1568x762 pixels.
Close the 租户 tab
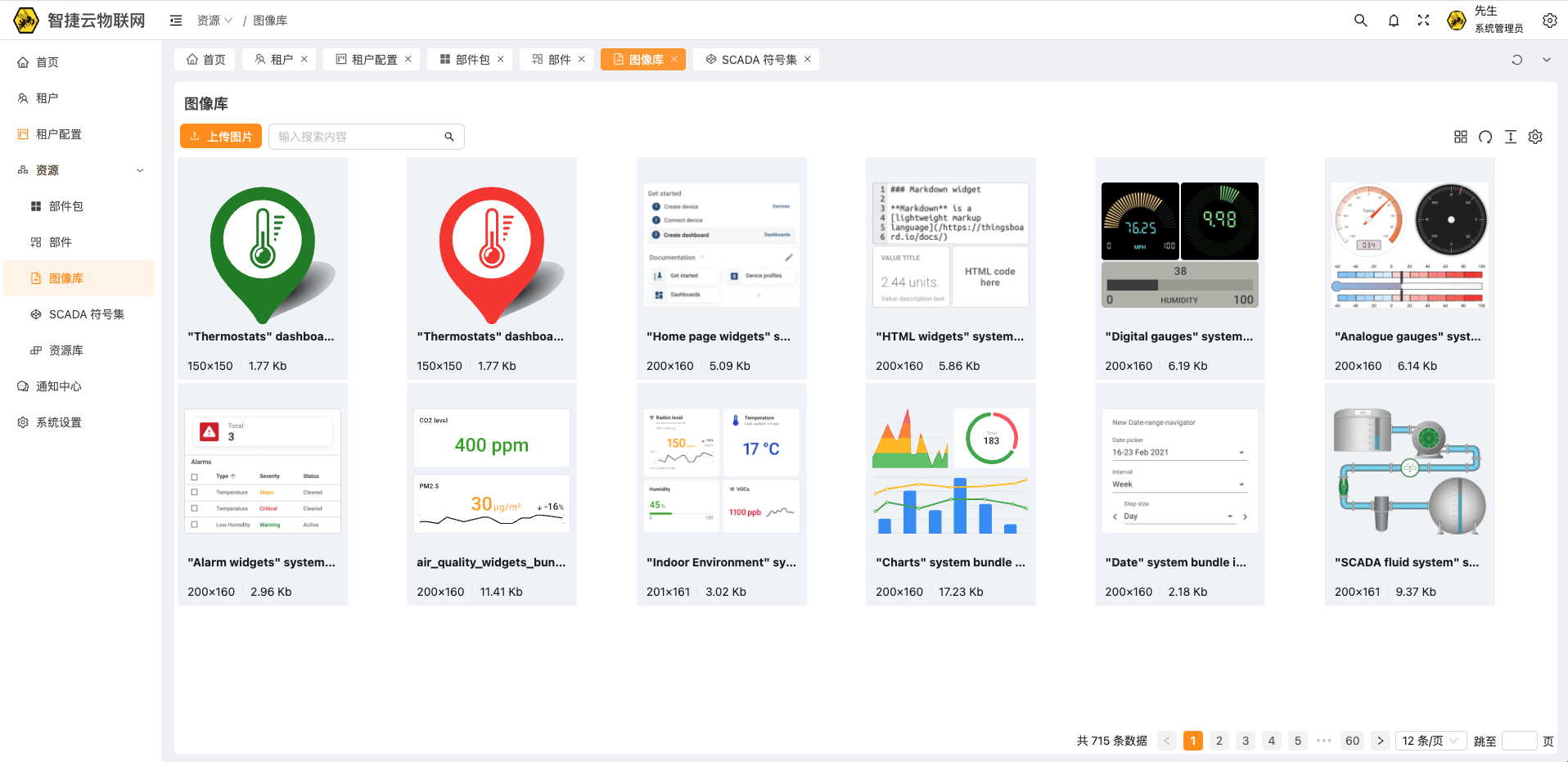[x=304, y=59]
